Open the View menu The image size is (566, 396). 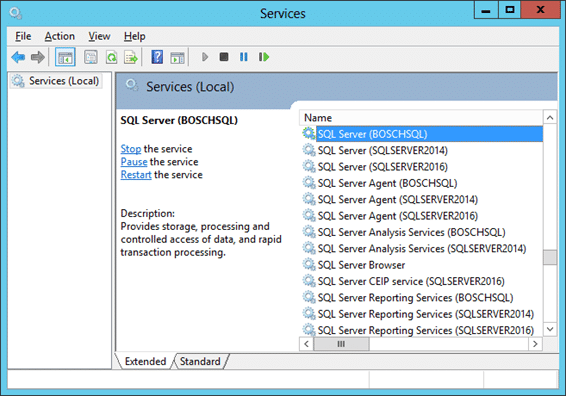click(99, 36)
